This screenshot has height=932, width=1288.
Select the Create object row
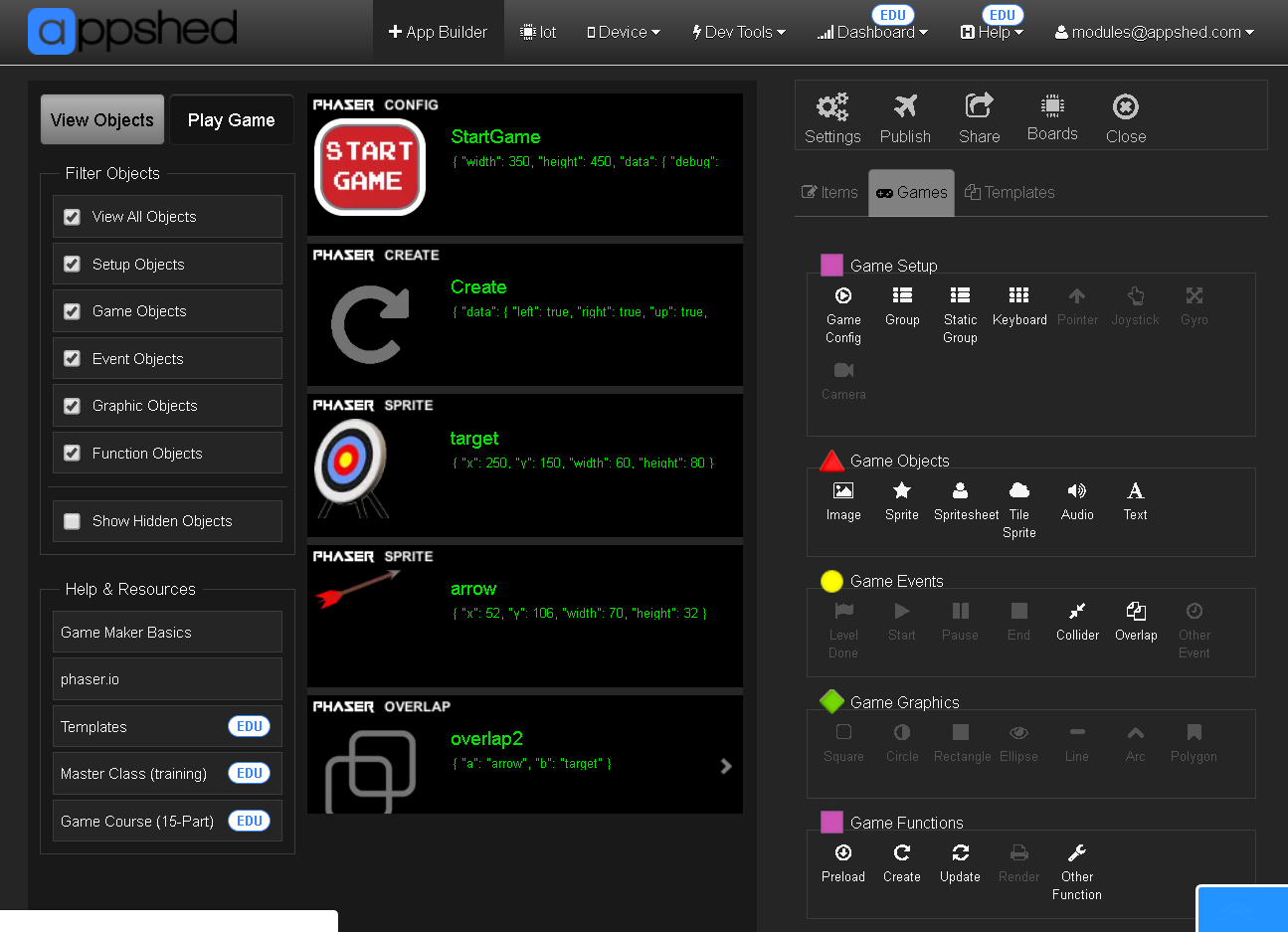coord(525,314)
